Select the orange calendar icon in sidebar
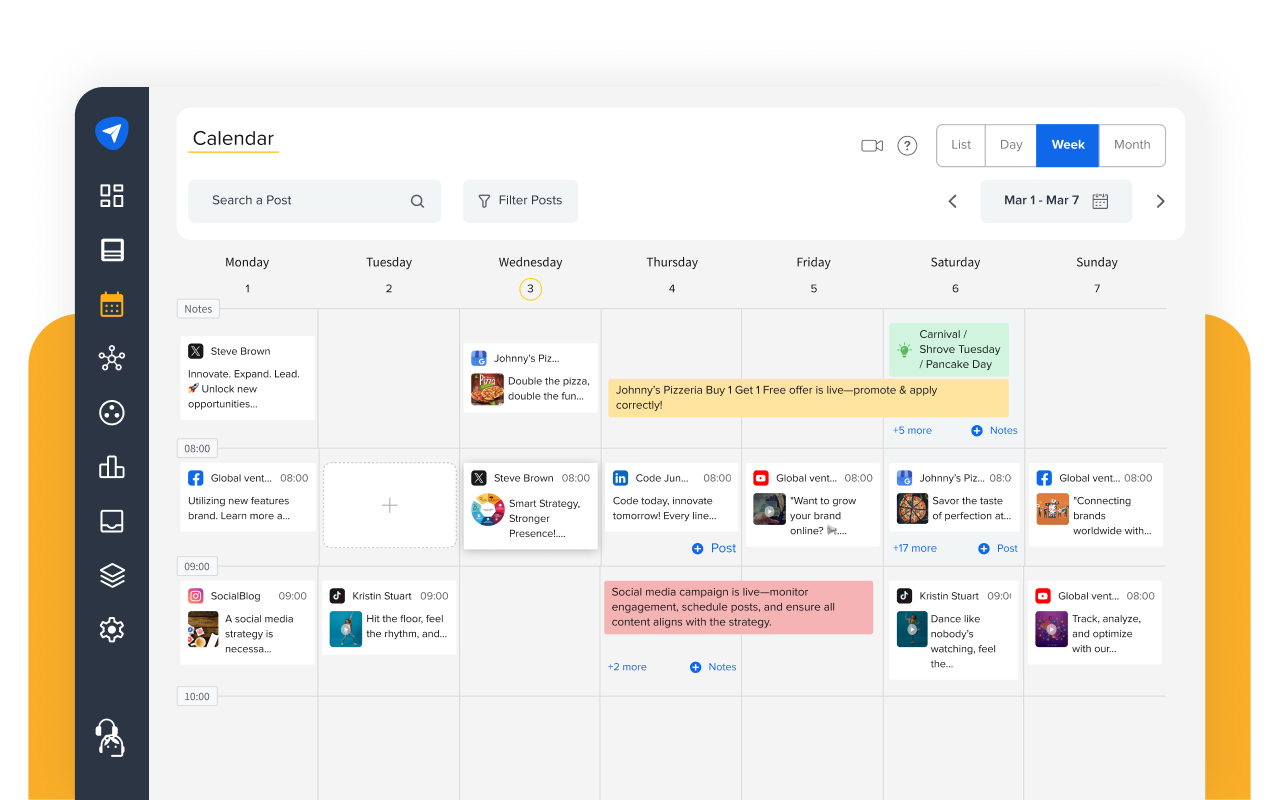Image resolution: width=1280 pixels, height=800 pixels. (x=112, y=304)
